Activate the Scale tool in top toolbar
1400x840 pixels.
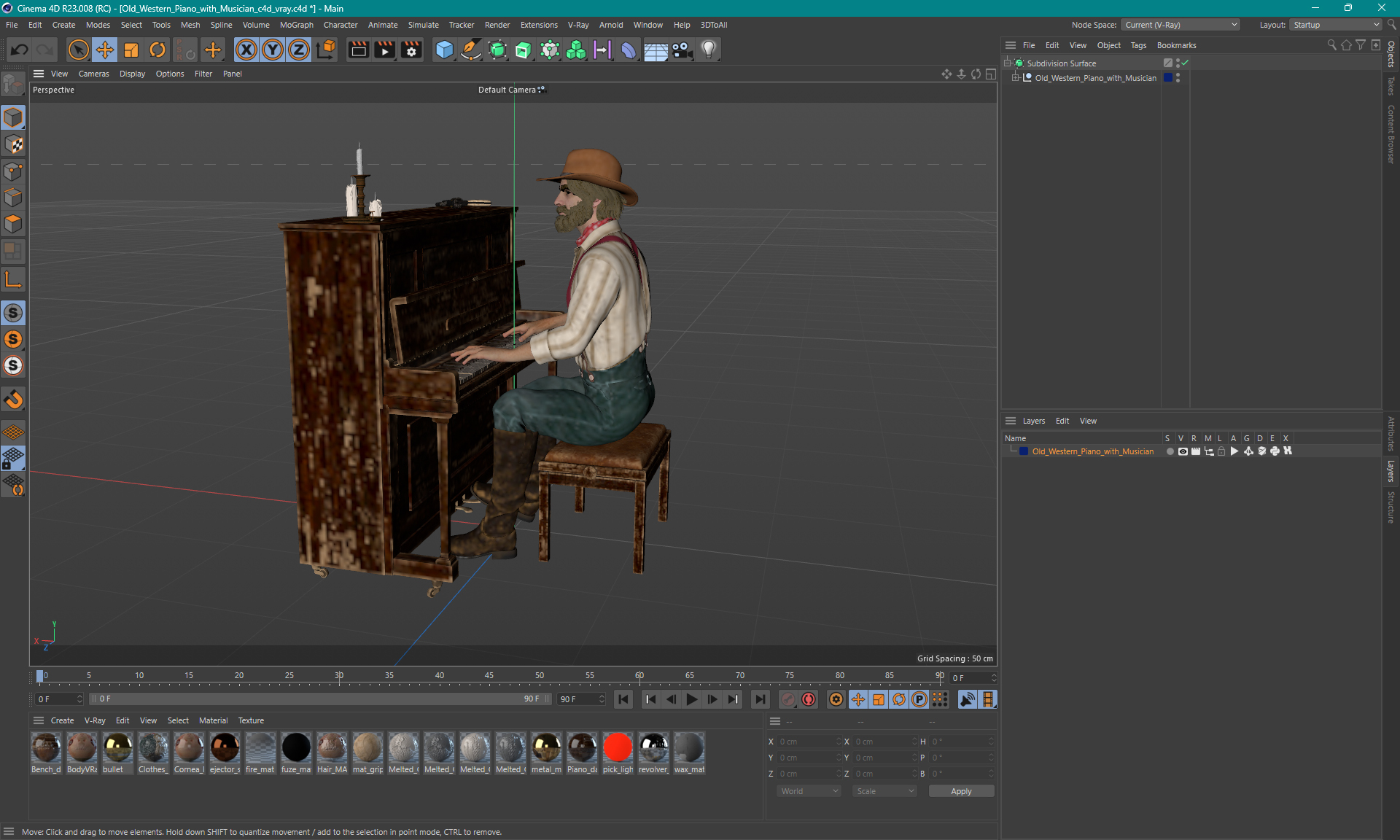tap(131, 50)
